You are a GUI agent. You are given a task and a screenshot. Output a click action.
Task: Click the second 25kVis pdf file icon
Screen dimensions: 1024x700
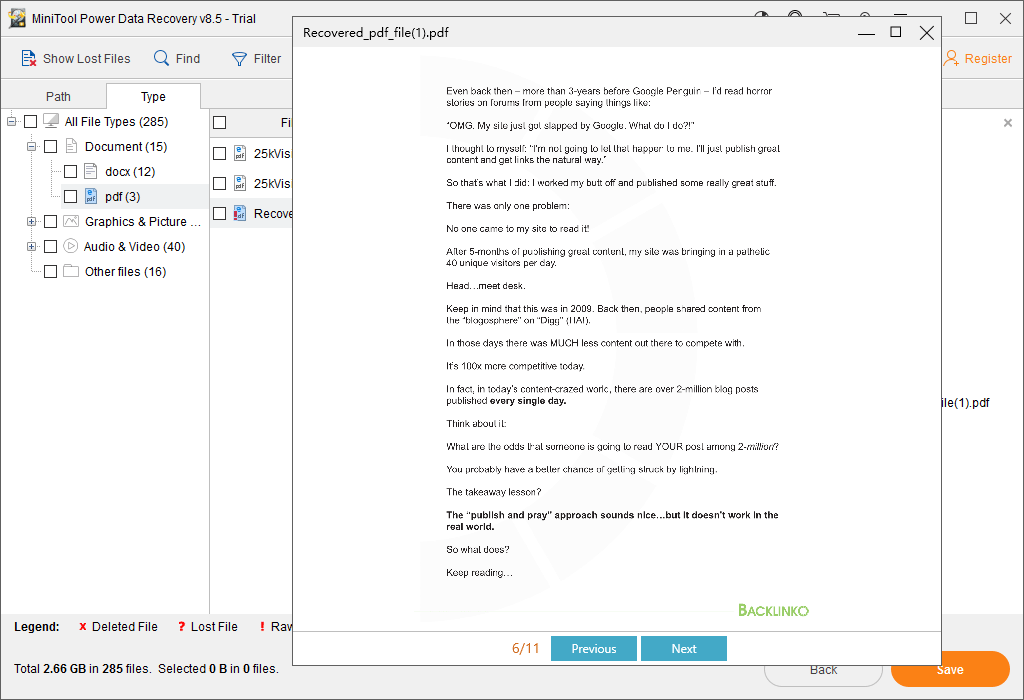click(x=240, y=183)
